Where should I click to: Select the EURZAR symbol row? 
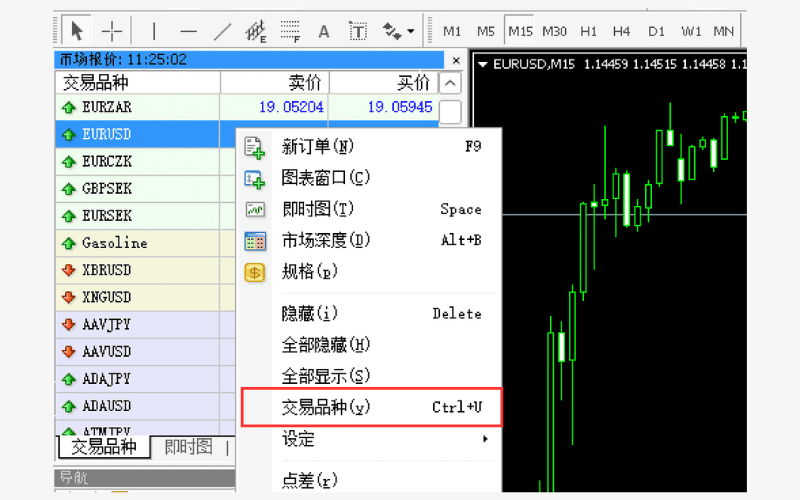tap(247, 107)
